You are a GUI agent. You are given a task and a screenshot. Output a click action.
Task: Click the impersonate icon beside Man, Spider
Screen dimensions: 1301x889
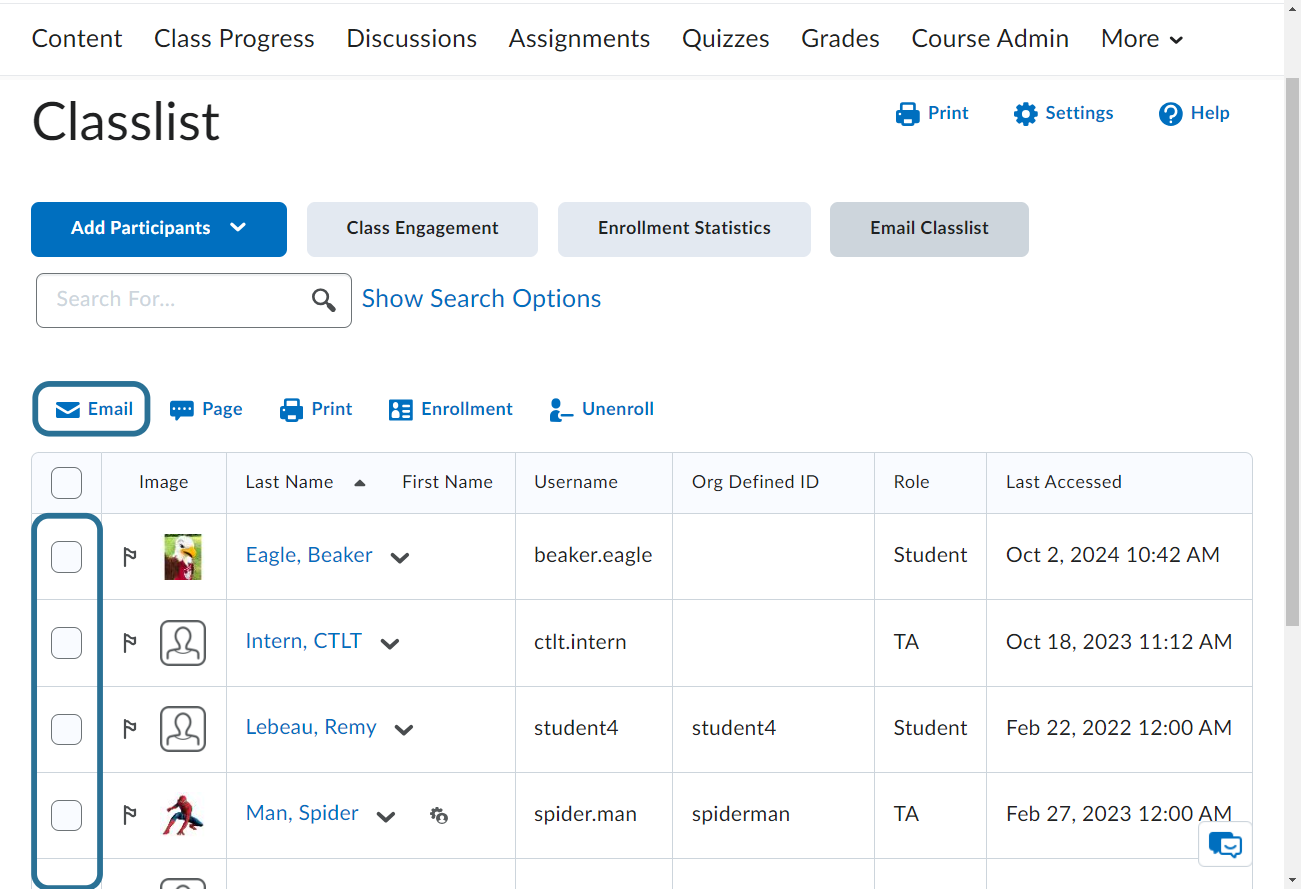[x=438, y=816]
